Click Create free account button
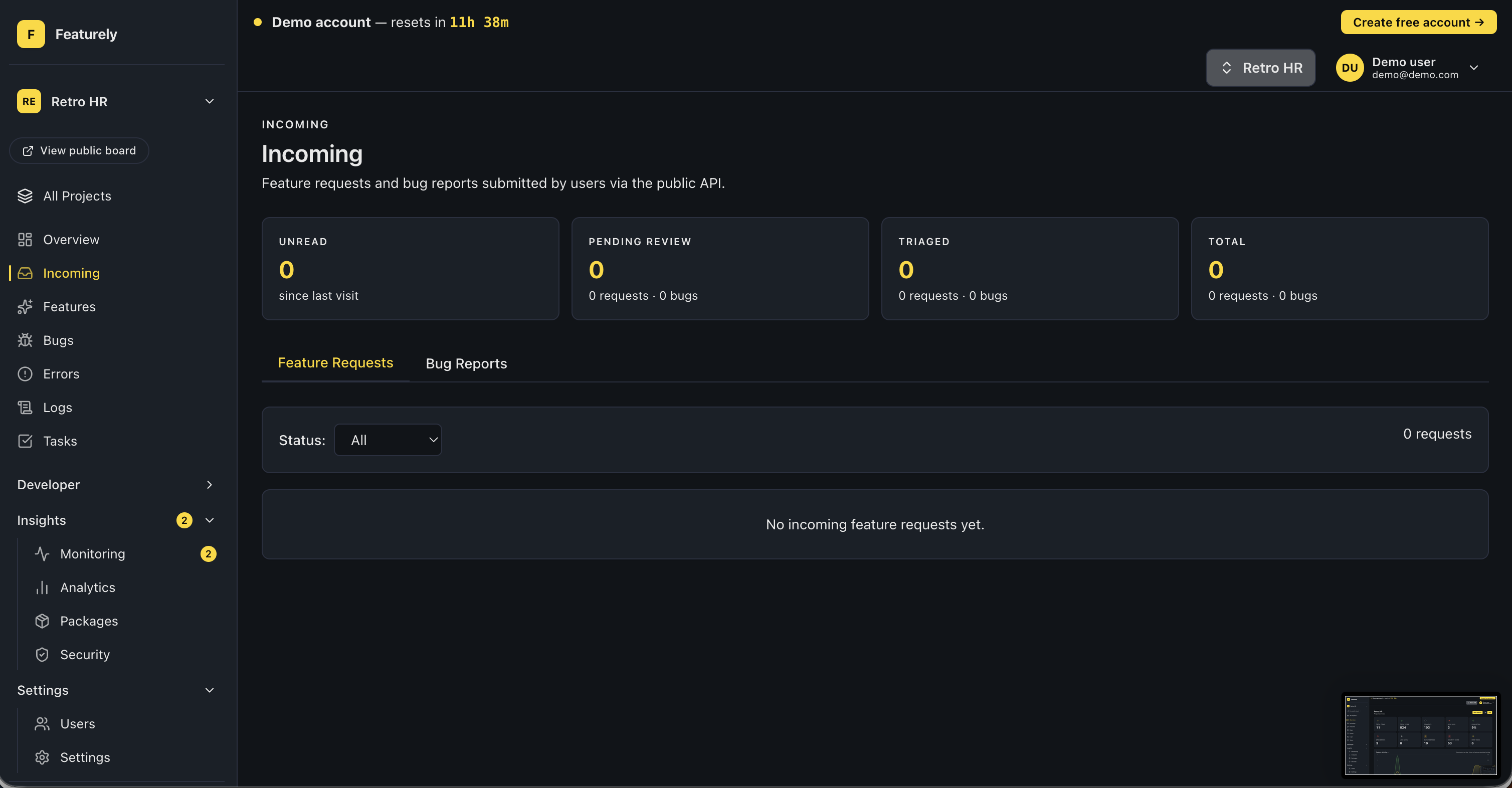1512x788 pixels. 1418,22
